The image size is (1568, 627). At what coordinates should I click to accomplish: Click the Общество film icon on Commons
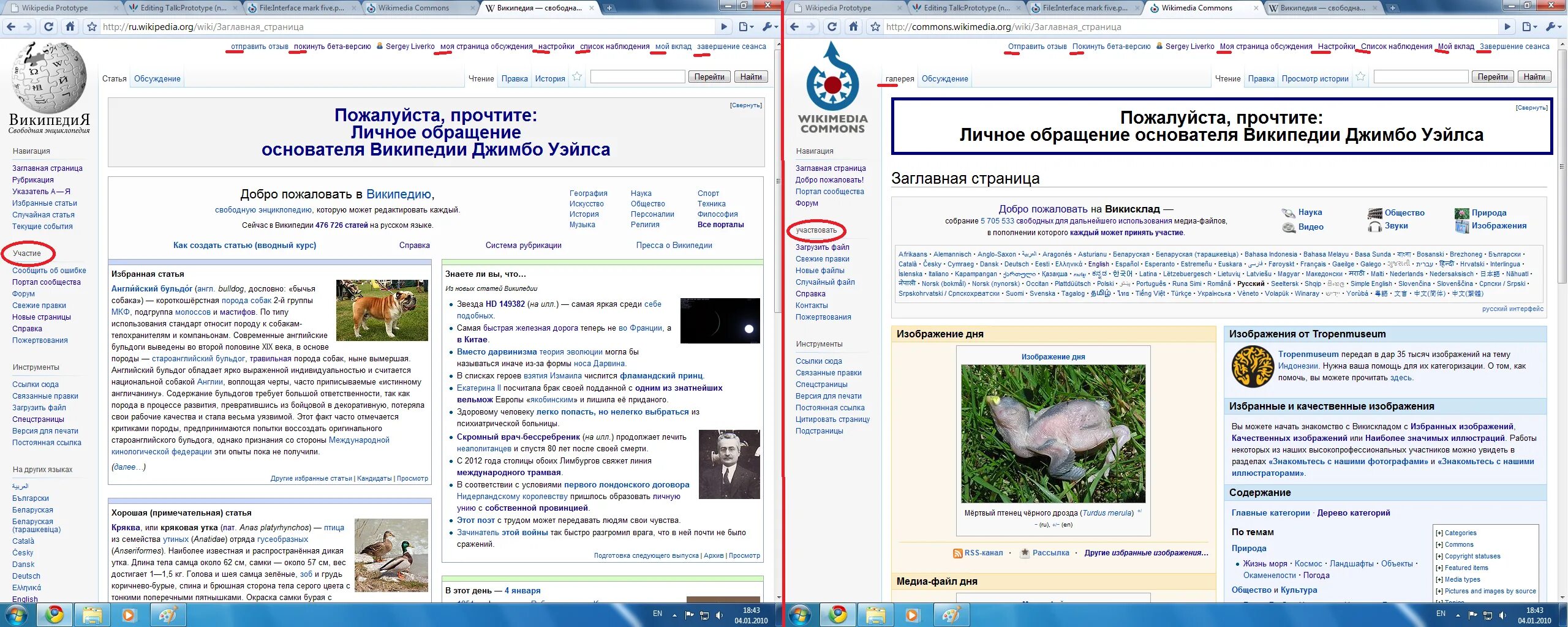tap(1375, 213)
